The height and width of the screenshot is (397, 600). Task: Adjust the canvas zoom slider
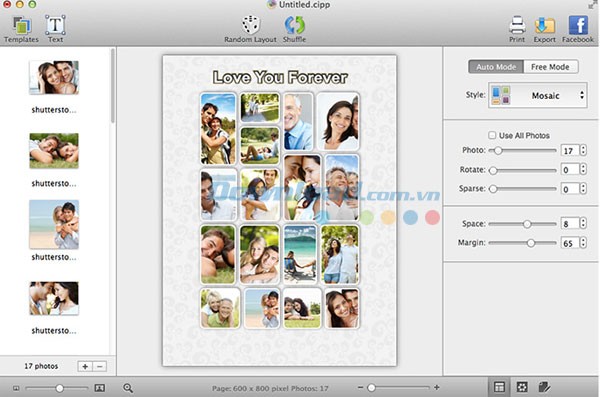click(x=398, y=387)
